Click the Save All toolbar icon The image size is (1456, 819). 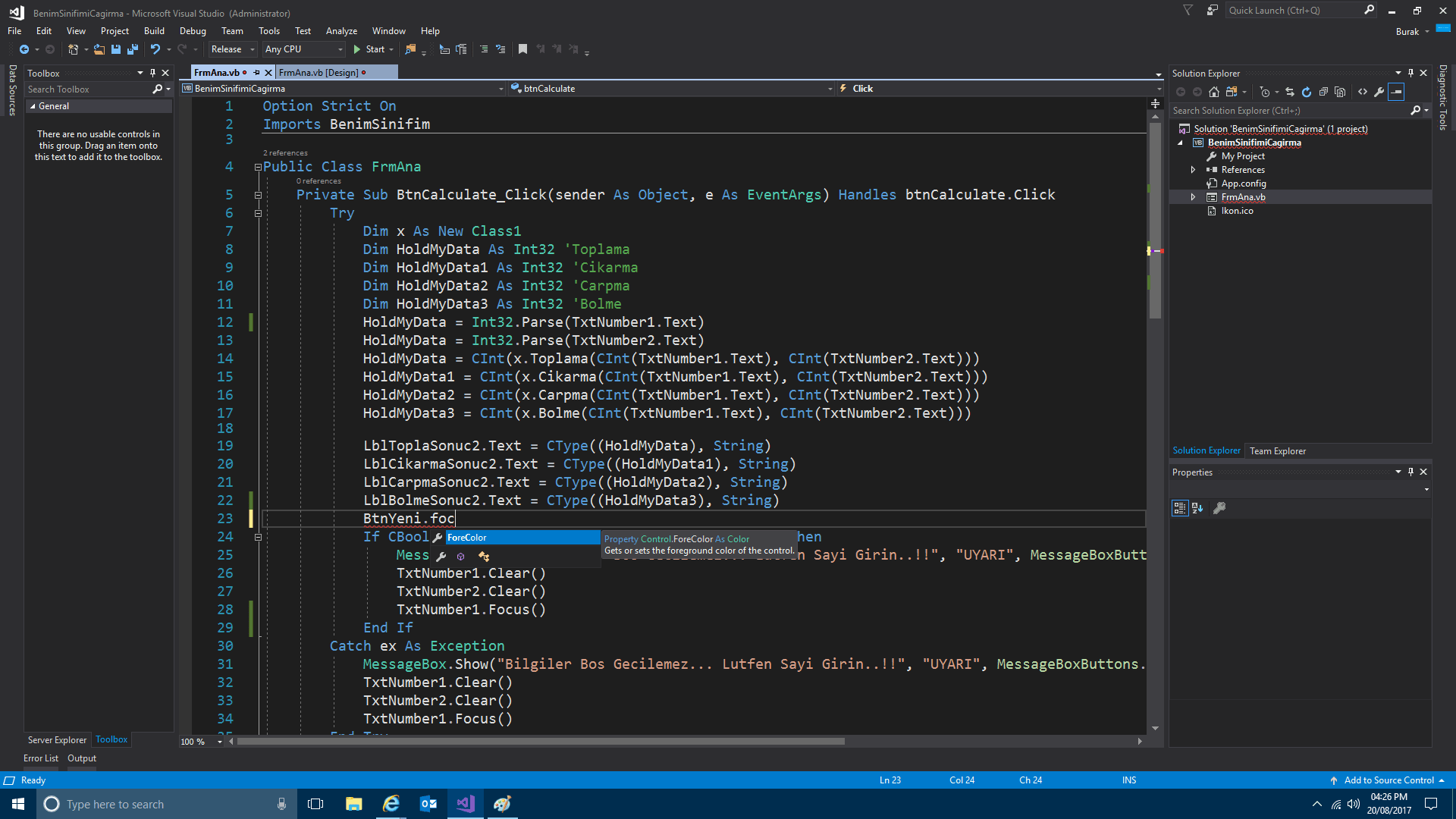click(132, 49)
